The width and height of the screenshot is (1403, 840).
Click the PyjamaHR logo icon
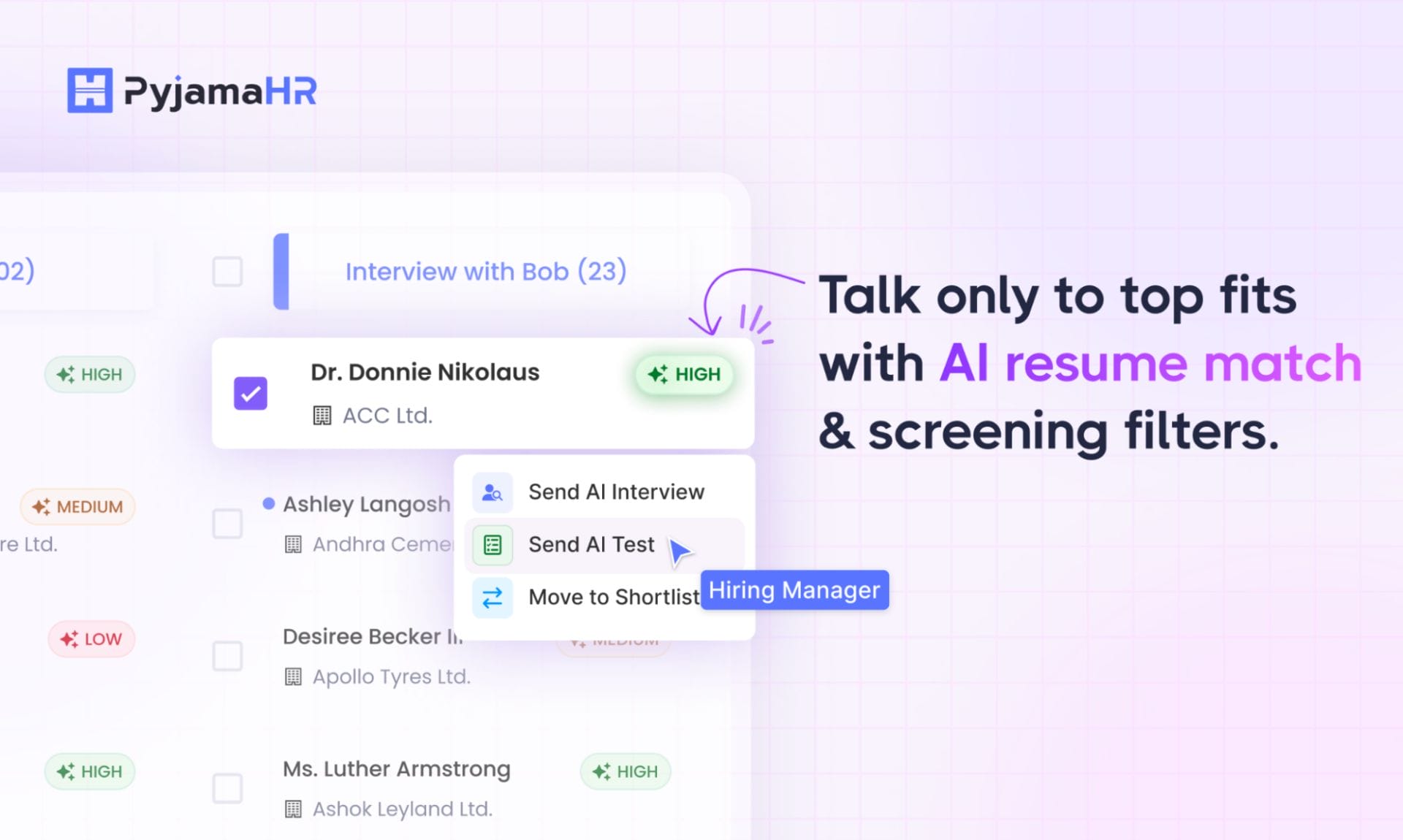89,91
